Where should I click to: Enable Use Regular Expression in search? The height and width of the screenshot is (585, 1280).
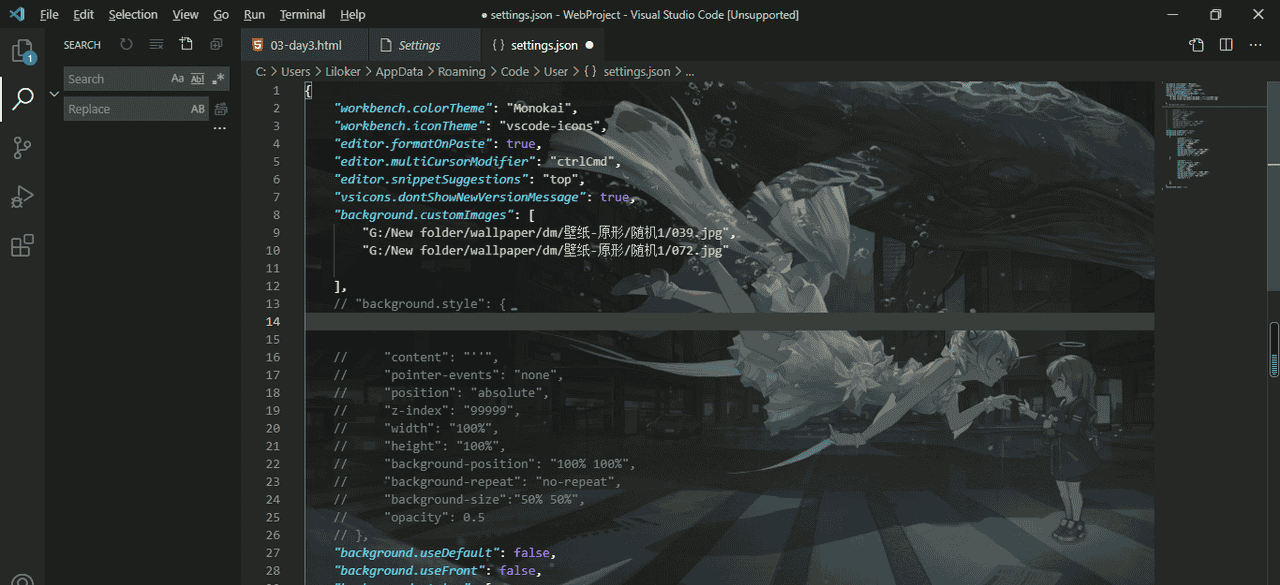(x=218, y=79)
